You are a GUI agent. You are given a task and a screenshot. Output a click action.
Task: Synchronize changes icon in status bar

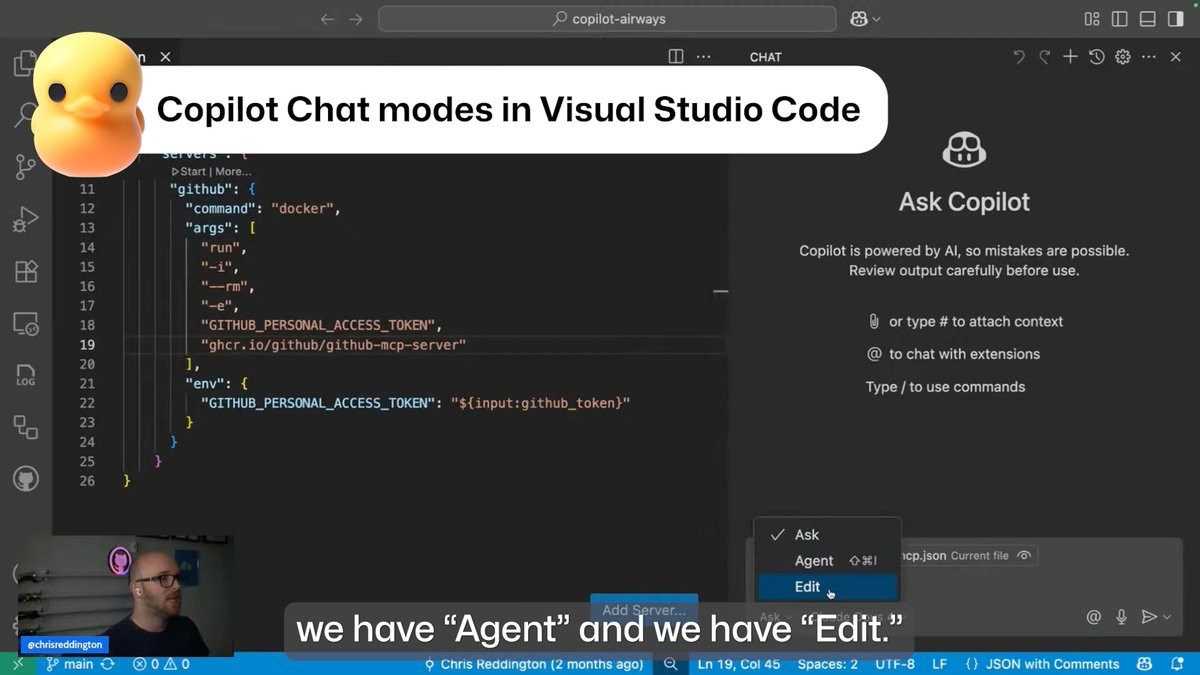pos(107,664)
